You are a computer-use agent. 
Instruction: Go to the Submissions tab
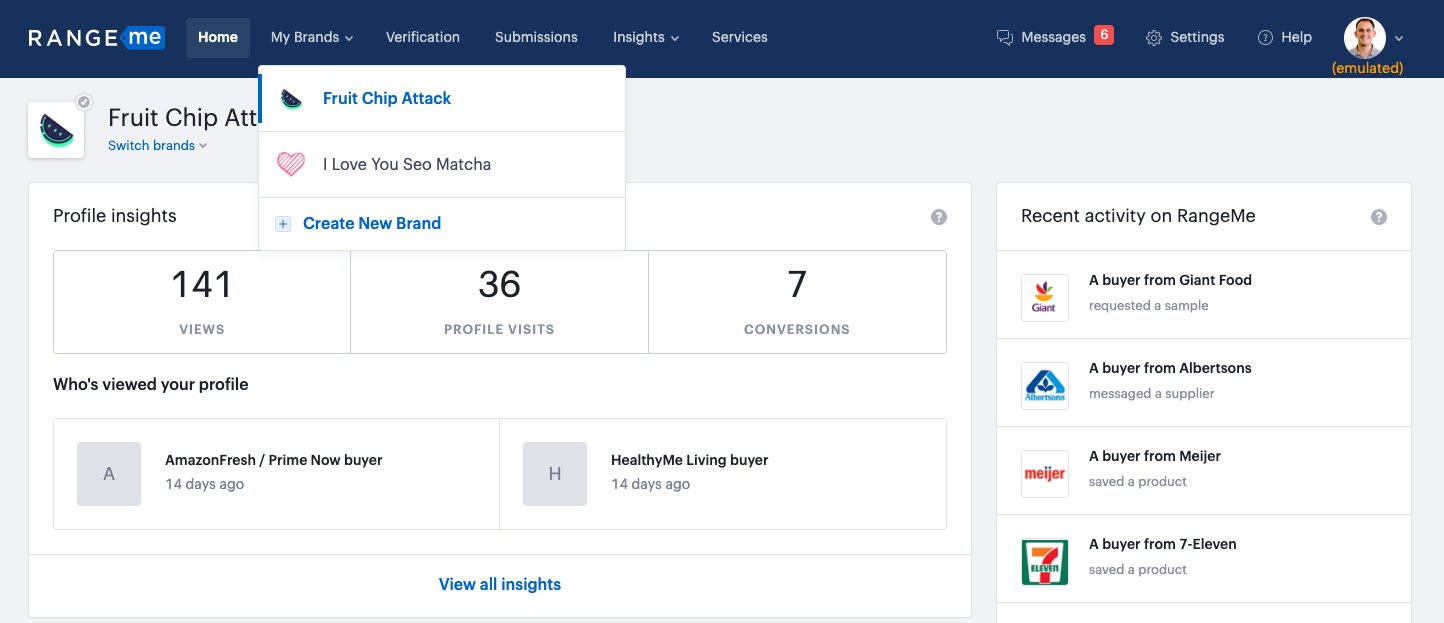coord(536,37)
